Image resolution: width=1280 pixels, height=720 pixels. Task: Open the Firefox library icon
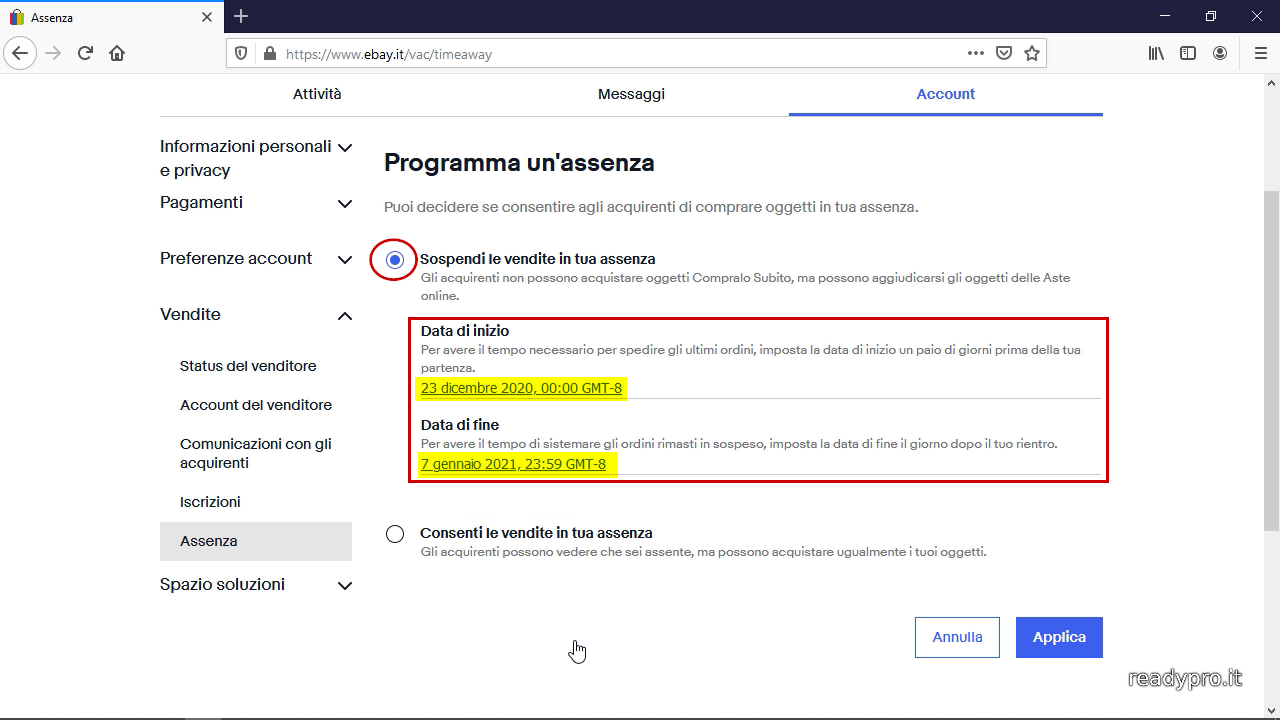1156,54
